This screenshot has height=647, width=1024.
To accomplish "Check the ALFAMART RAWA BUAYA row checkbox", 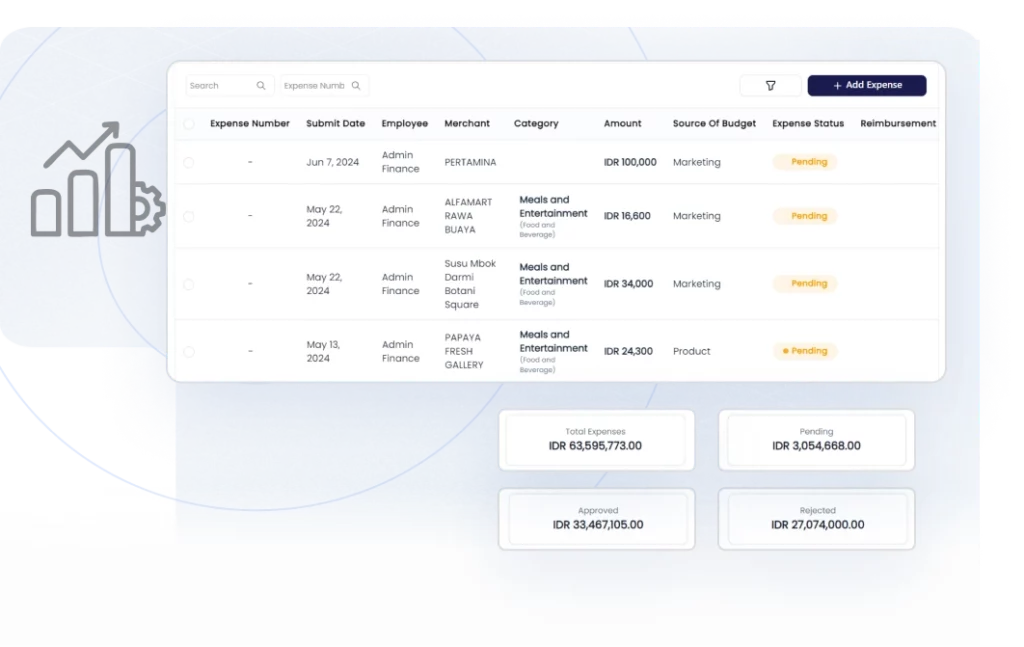I will [189, 216].
